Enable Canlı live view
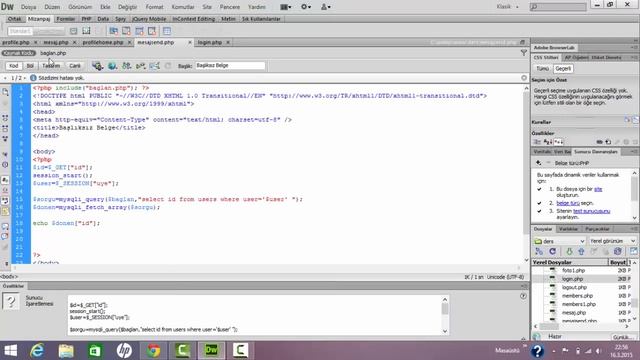 [x=75, y=66]
